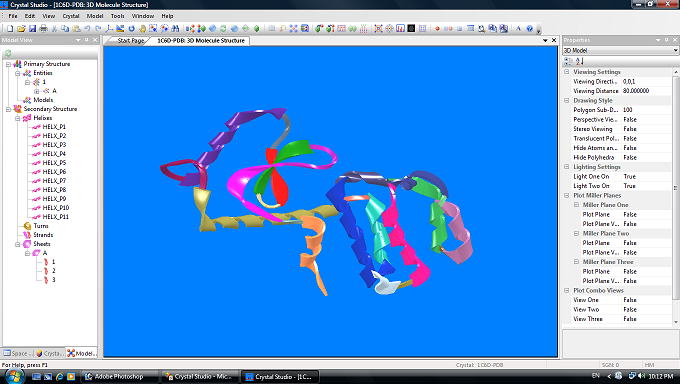This screenshot has height=384, width=680.
Task: Toggle the Hide Atoms an.. False value
Action: (x=630, y=148)
